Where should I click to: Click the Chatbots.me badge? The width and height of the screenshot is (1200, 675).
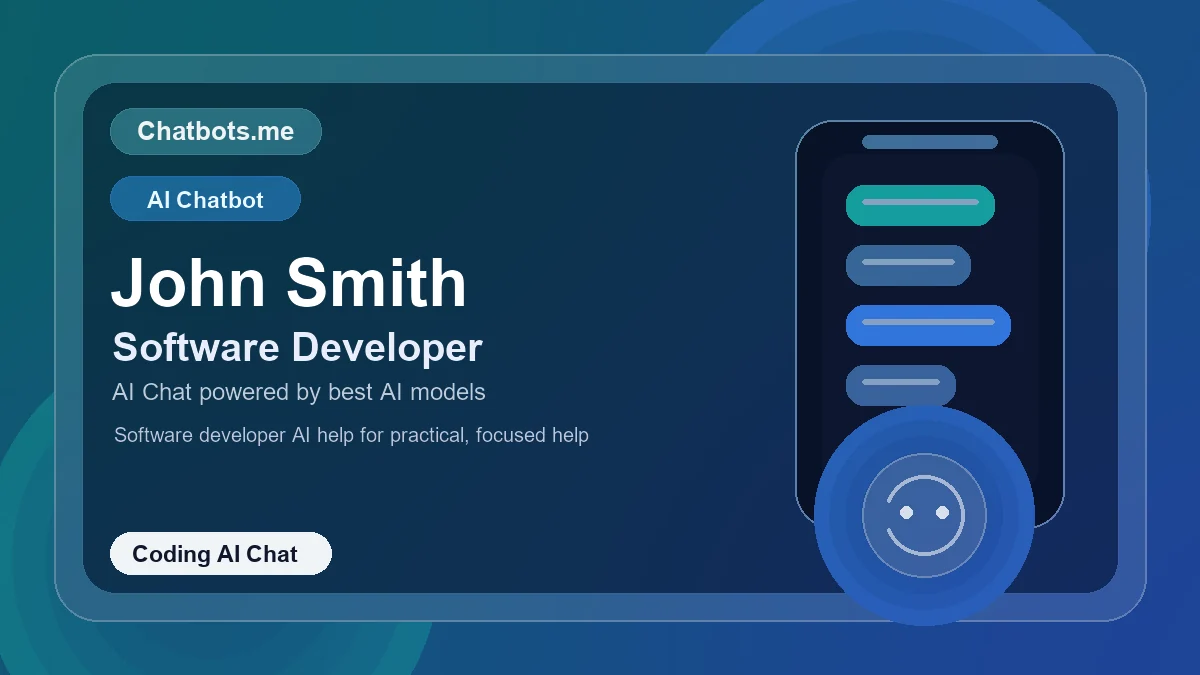tap(215, 131)
